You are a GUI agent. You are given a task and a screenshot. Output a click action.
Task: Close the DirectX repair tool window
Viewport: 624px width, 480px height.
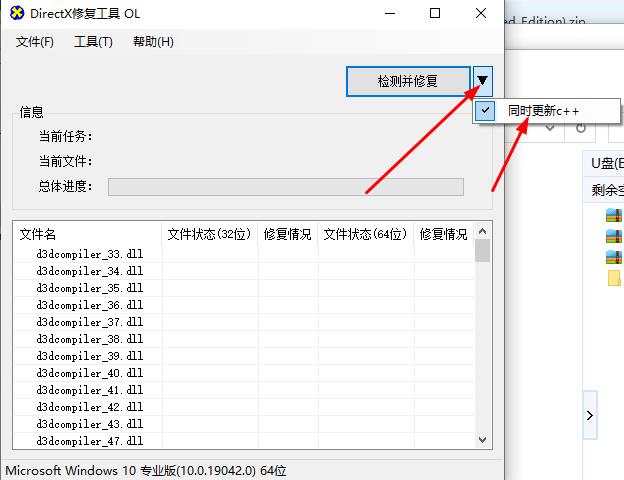[481, 14]
